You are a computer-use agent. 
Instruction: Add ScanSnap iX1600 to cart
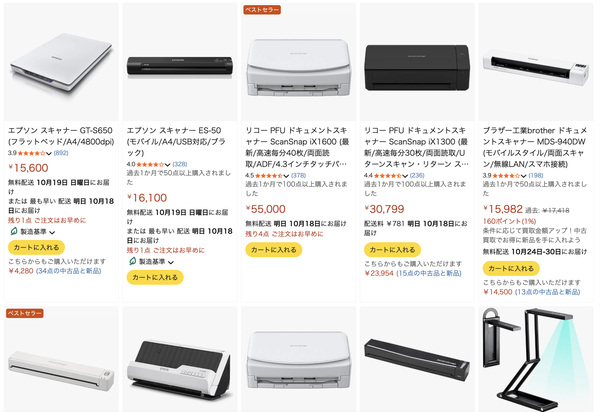274,250
